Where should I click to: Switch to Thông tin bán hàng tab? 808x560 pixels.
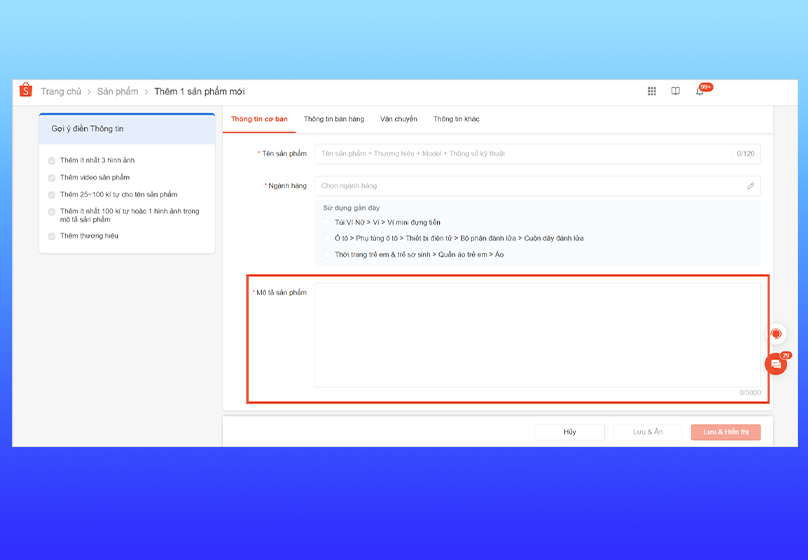coord(334,119)
